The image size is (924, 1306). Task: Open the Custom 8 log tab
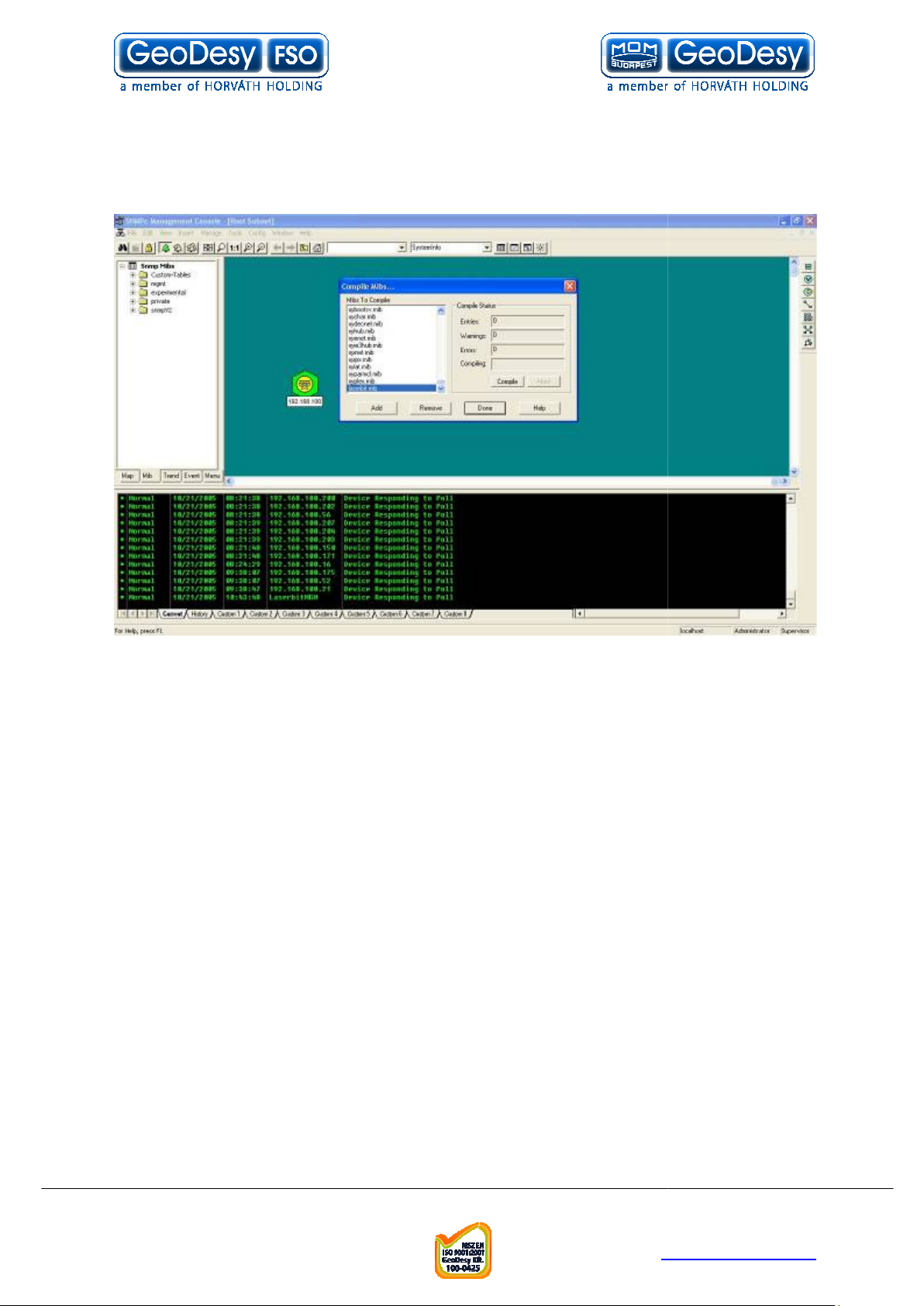[x=454, y=614]
